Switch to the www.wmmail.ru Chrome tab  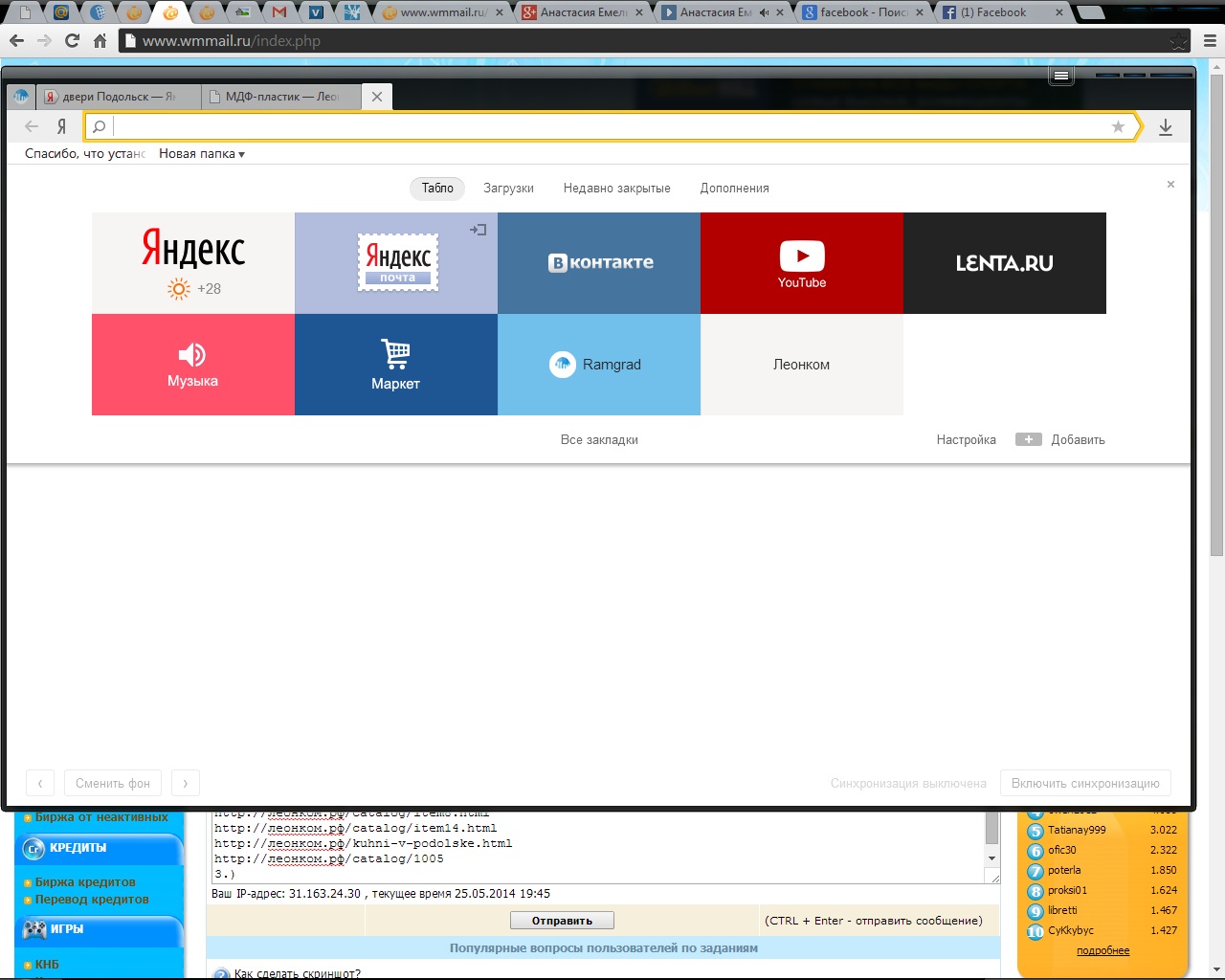[443, 12]
